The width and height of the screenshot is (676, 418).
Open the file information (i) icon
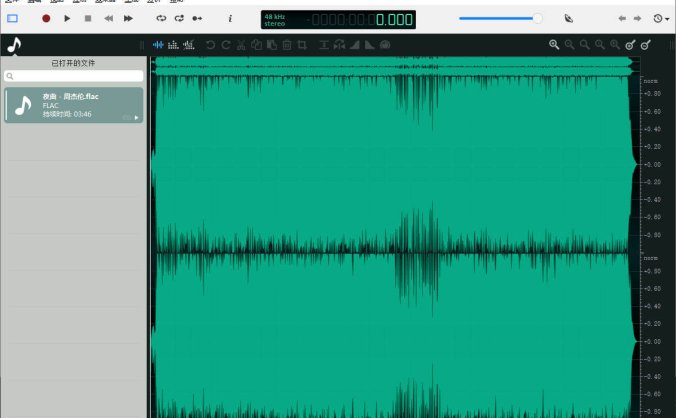click(x=230, y=18)
